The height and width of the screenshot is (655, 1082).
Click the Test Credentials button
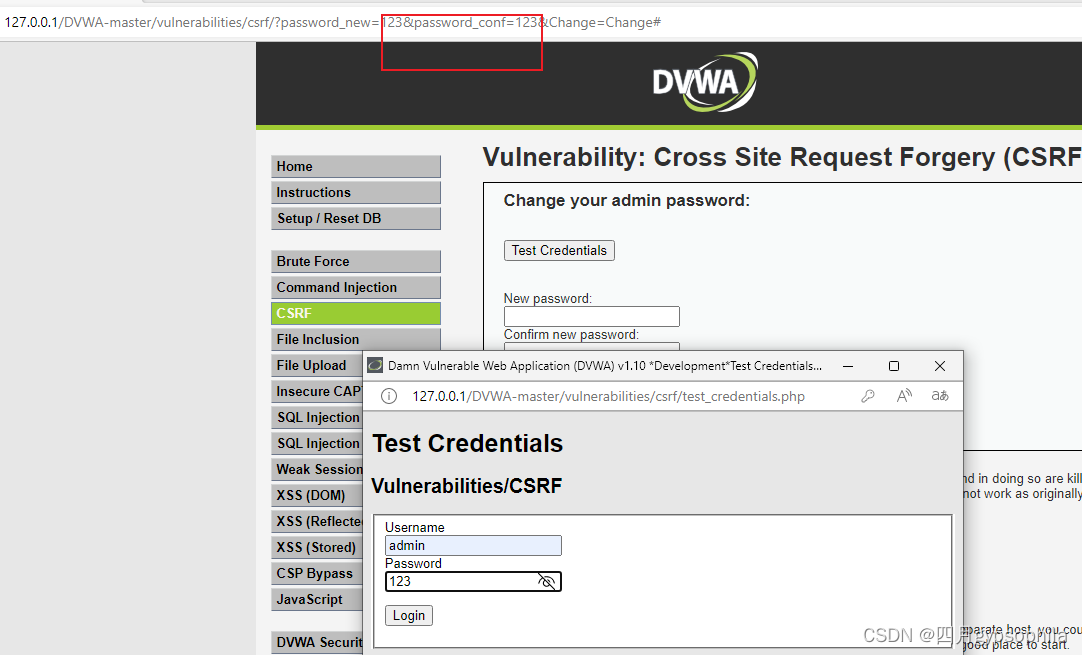tap(559, 251)
